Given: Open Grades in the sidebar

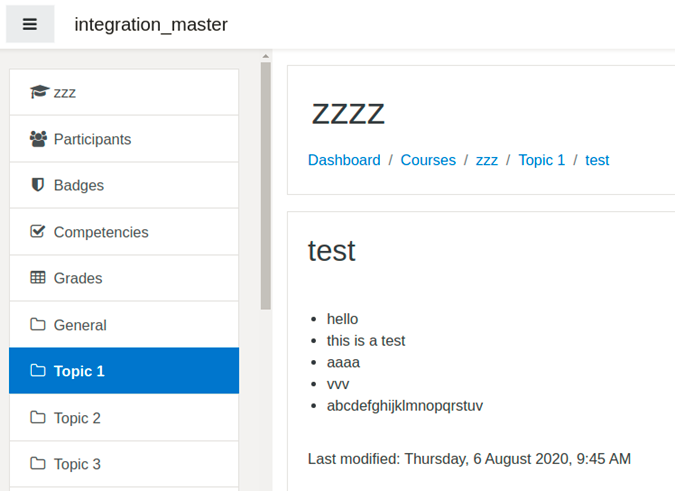Looking at the screenshot, I should 124,278.
